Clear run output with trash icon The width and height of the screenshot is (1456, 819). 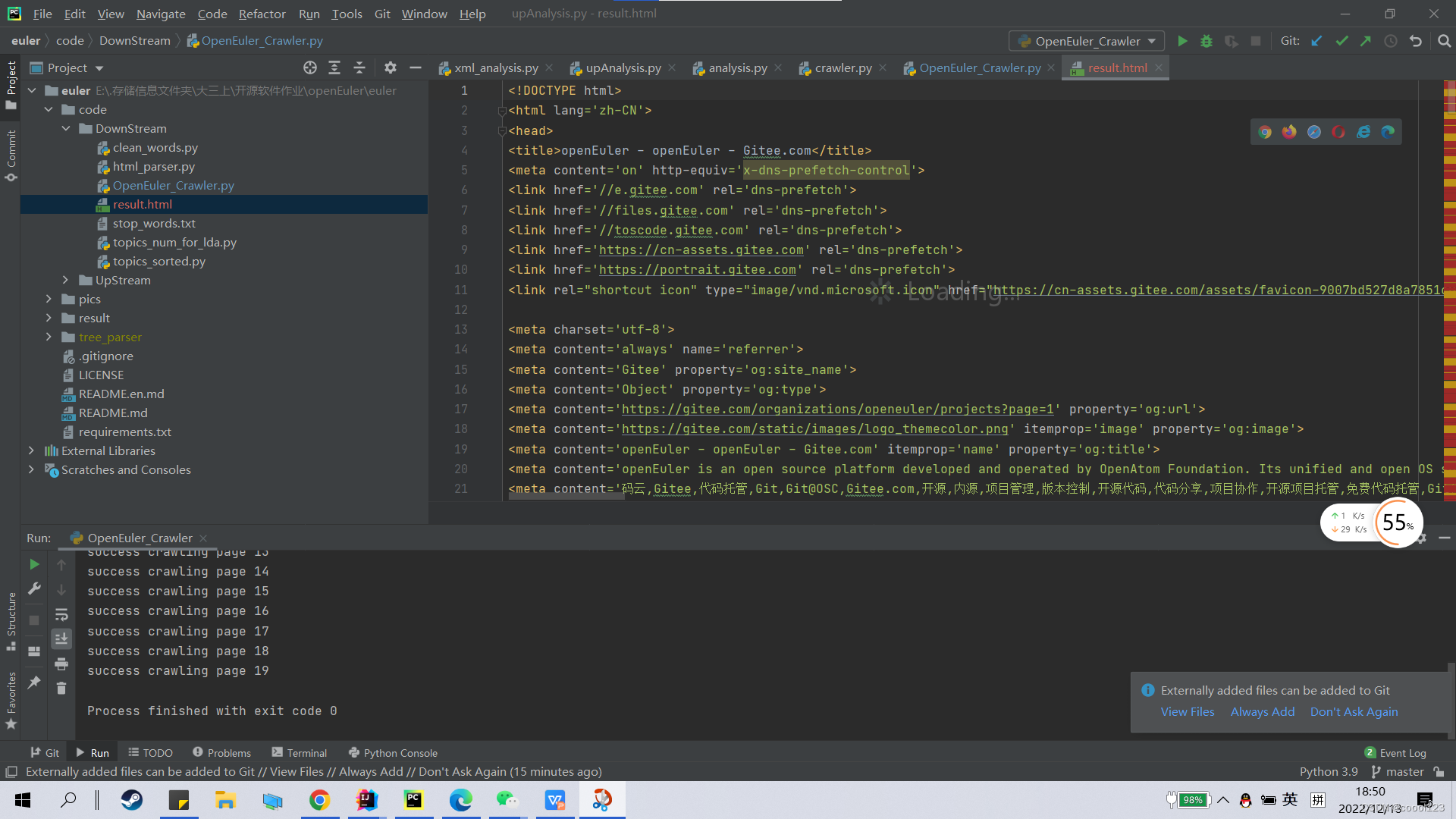click(61, 689)
